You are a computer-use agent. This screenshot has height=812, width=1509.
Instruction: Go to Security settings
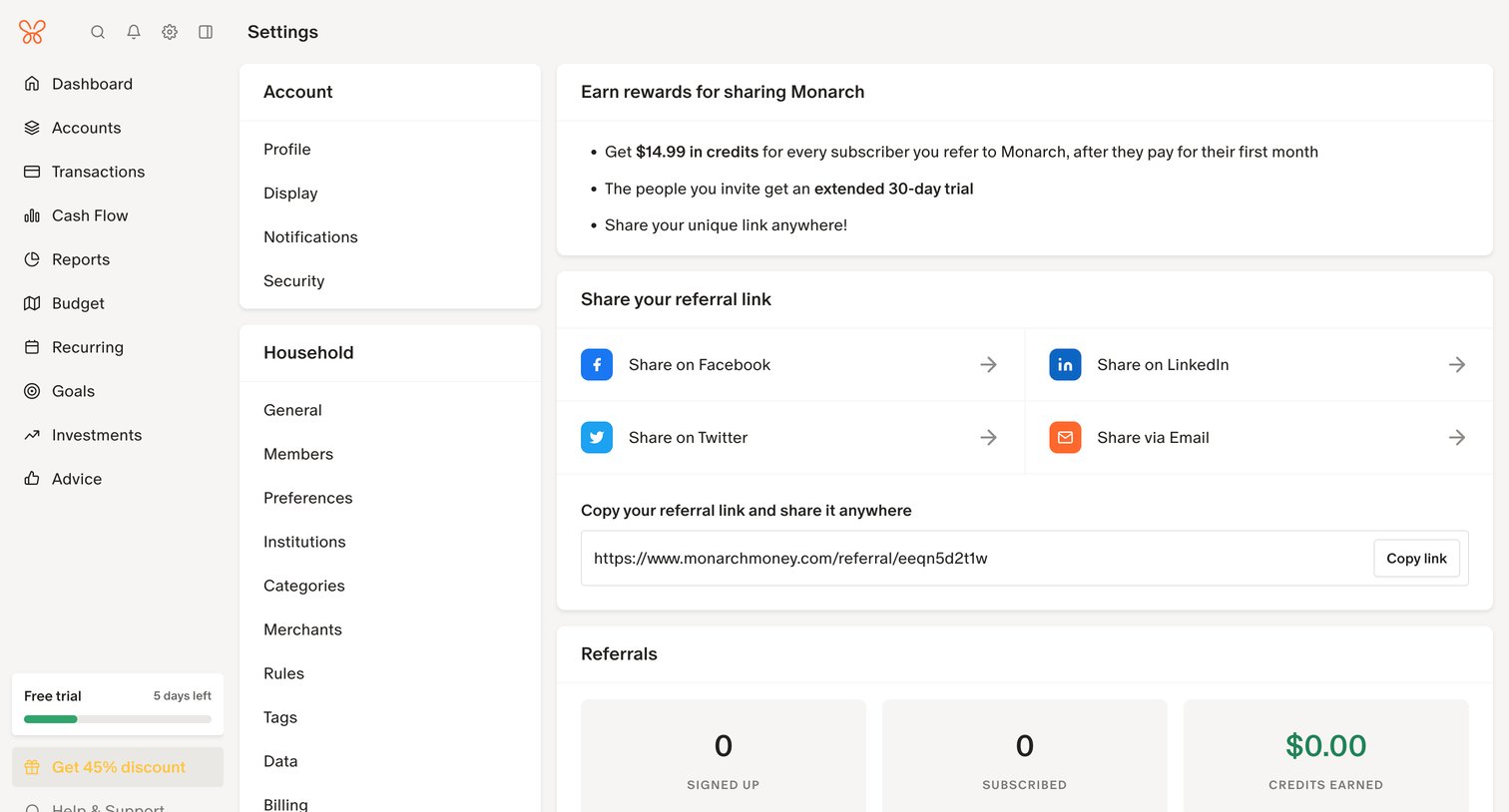tap(390, 281)
